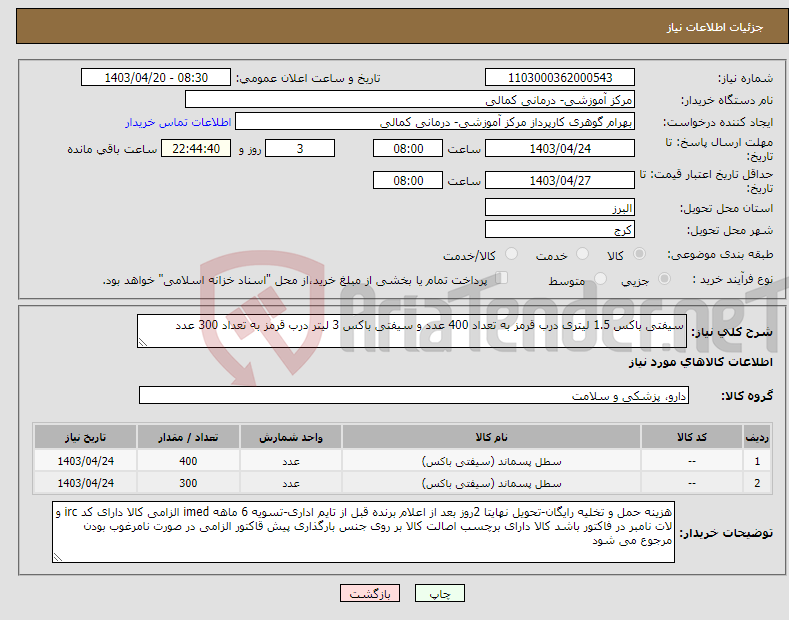Click row 1 unit cell عدد

[x=290, y=461]
